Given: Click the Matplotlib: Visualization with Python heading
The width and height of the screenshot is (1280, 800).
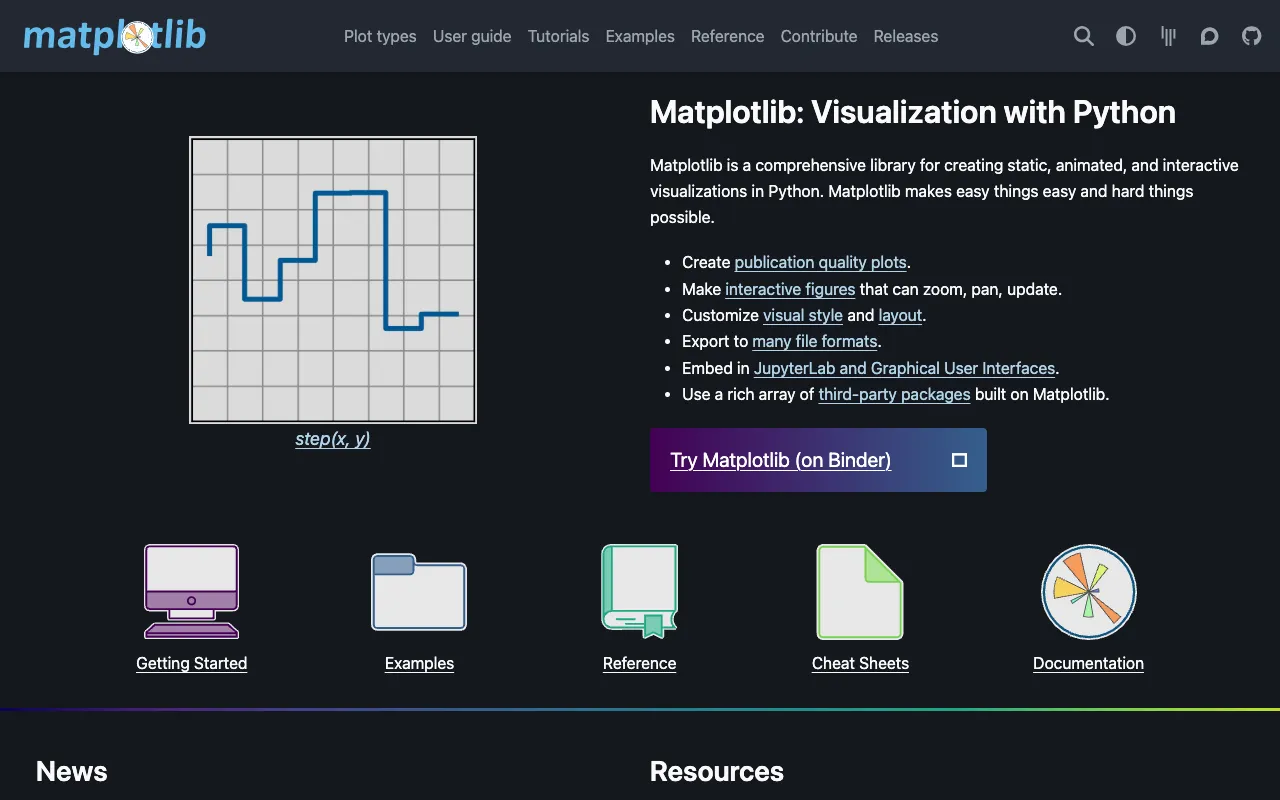Looking at the screenshot, I should point(913,112).
